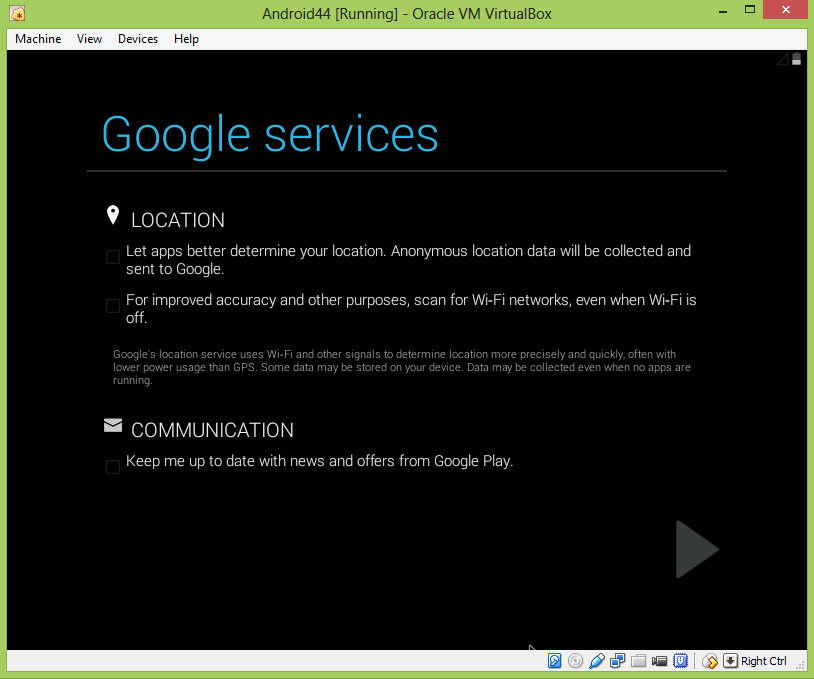Click the network adapters status icon

(x=617, y=661)
